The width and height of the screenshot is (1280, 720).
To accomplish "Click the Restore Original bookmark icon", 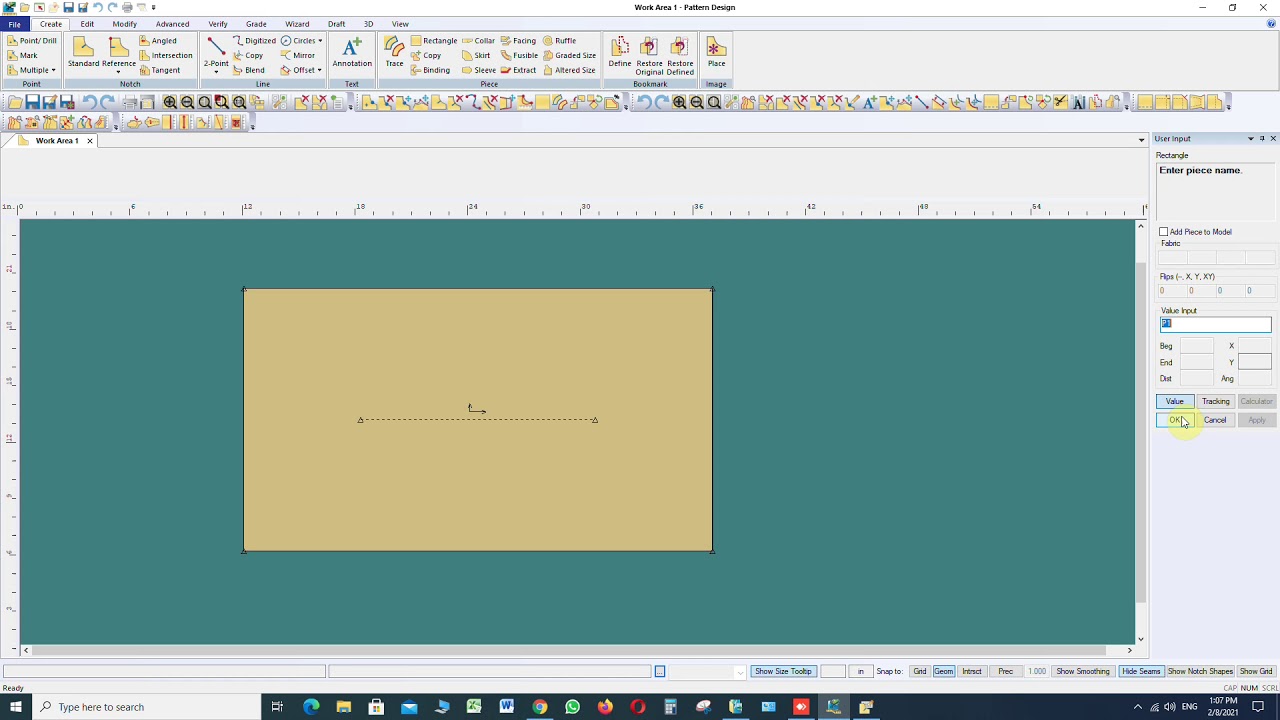I will (649, 56).
